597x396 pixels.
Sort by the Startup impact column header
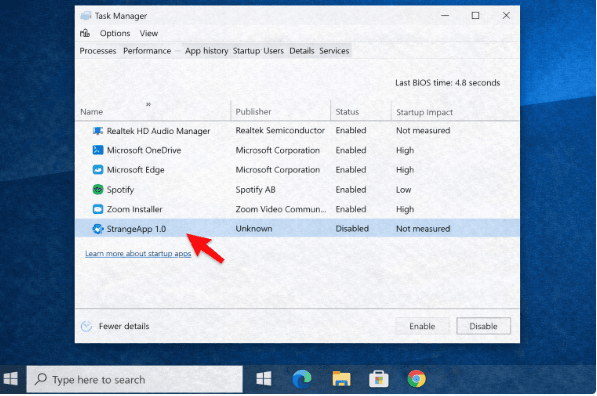[x=425, y=112]
